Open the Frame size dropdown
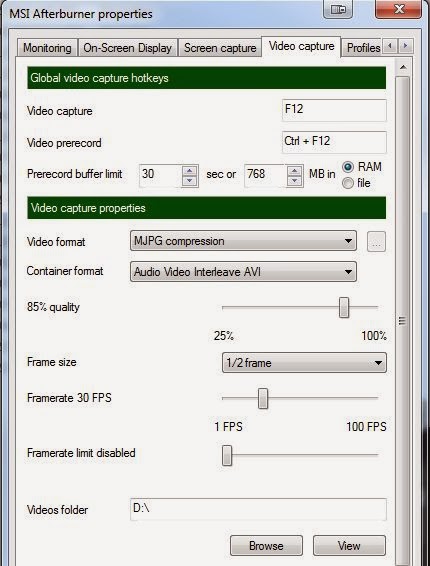The width and height of the screenshot is (430, 566). coord(304,362)
